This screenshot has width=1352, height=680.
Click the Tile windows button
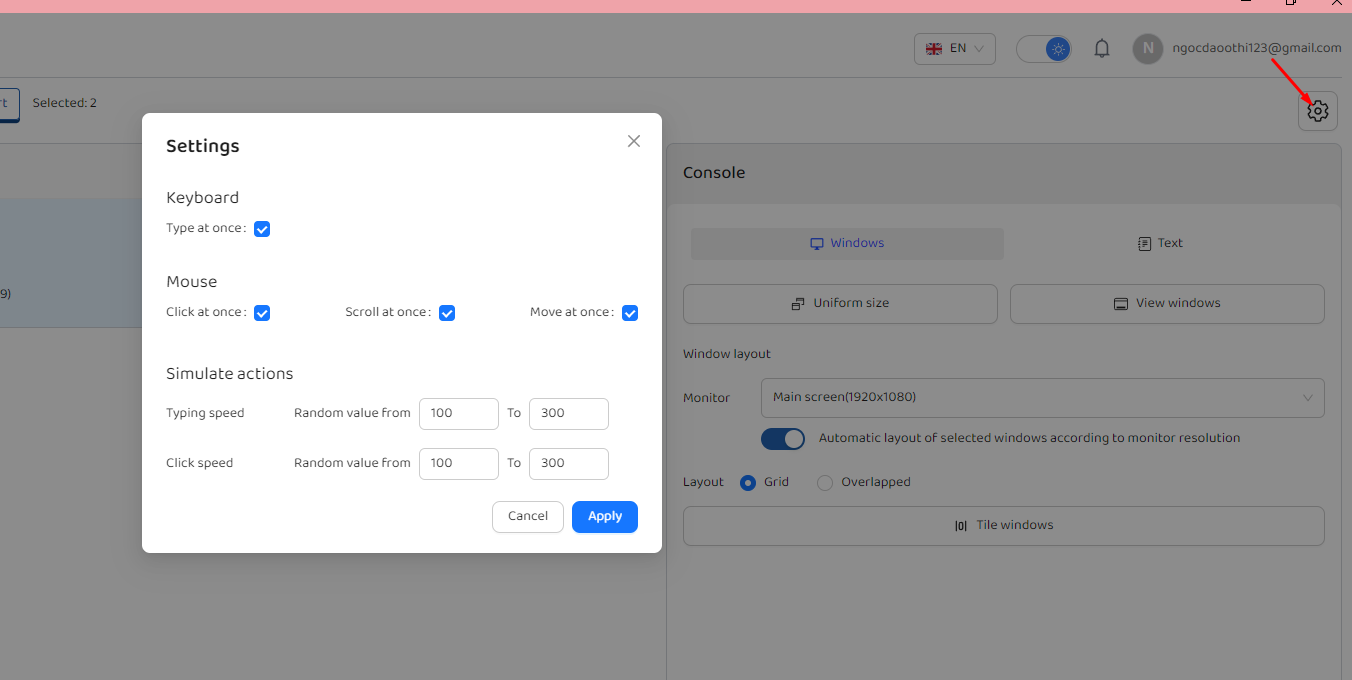[x=1003, y=526]
